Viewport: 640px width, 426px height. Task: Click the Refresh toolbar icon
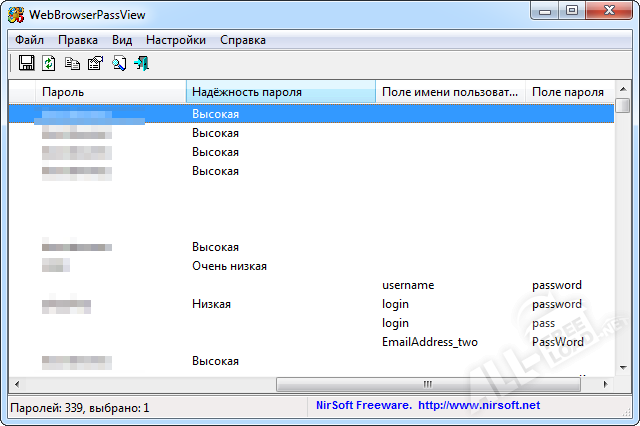[49, 63]
